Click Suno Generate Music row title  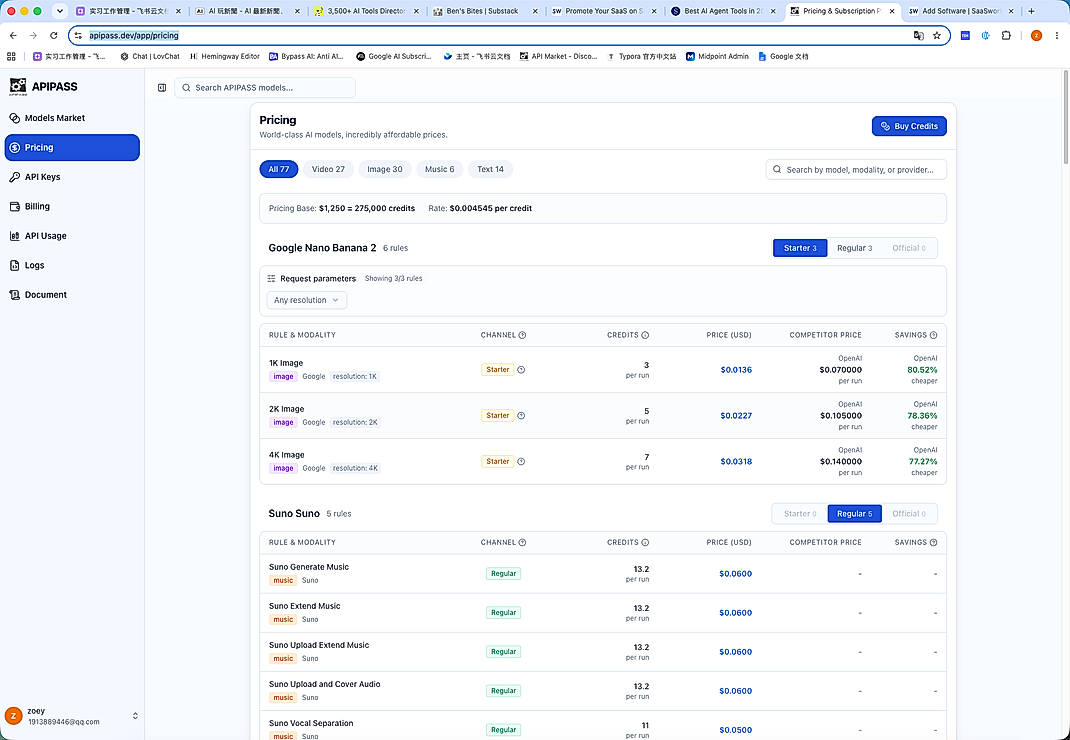(308, 567)
